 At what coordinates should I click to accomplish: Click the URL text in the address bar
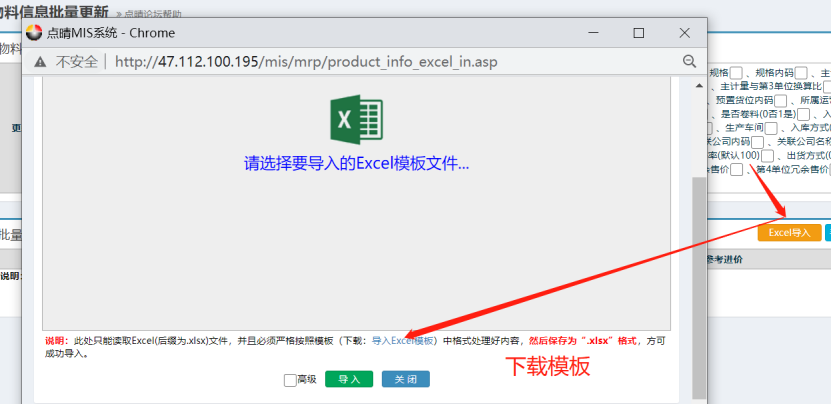306,62
